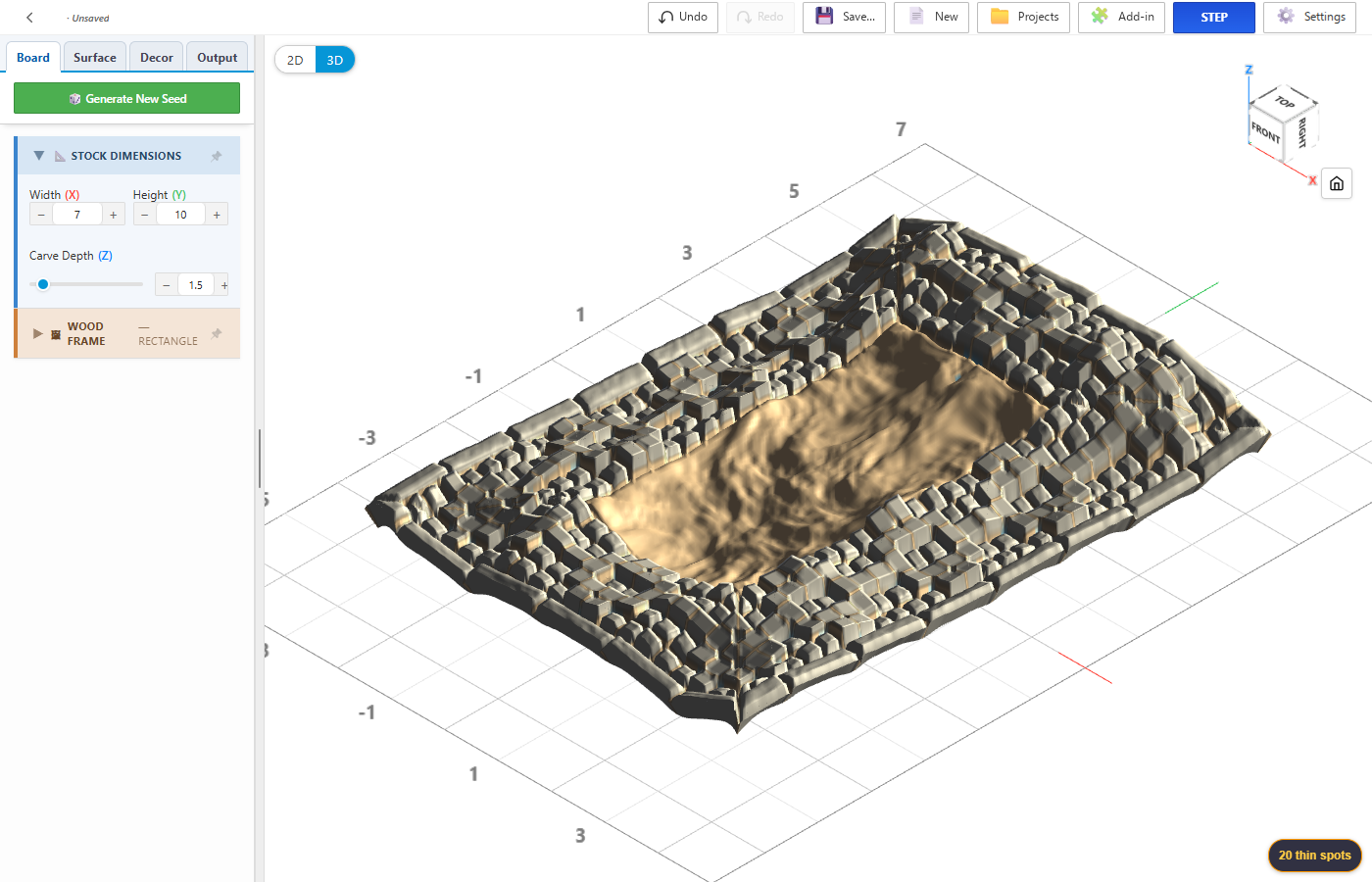
Task: Open the 20 thin spots warning
Action: pyautogui.click(x=1314, y=855)
